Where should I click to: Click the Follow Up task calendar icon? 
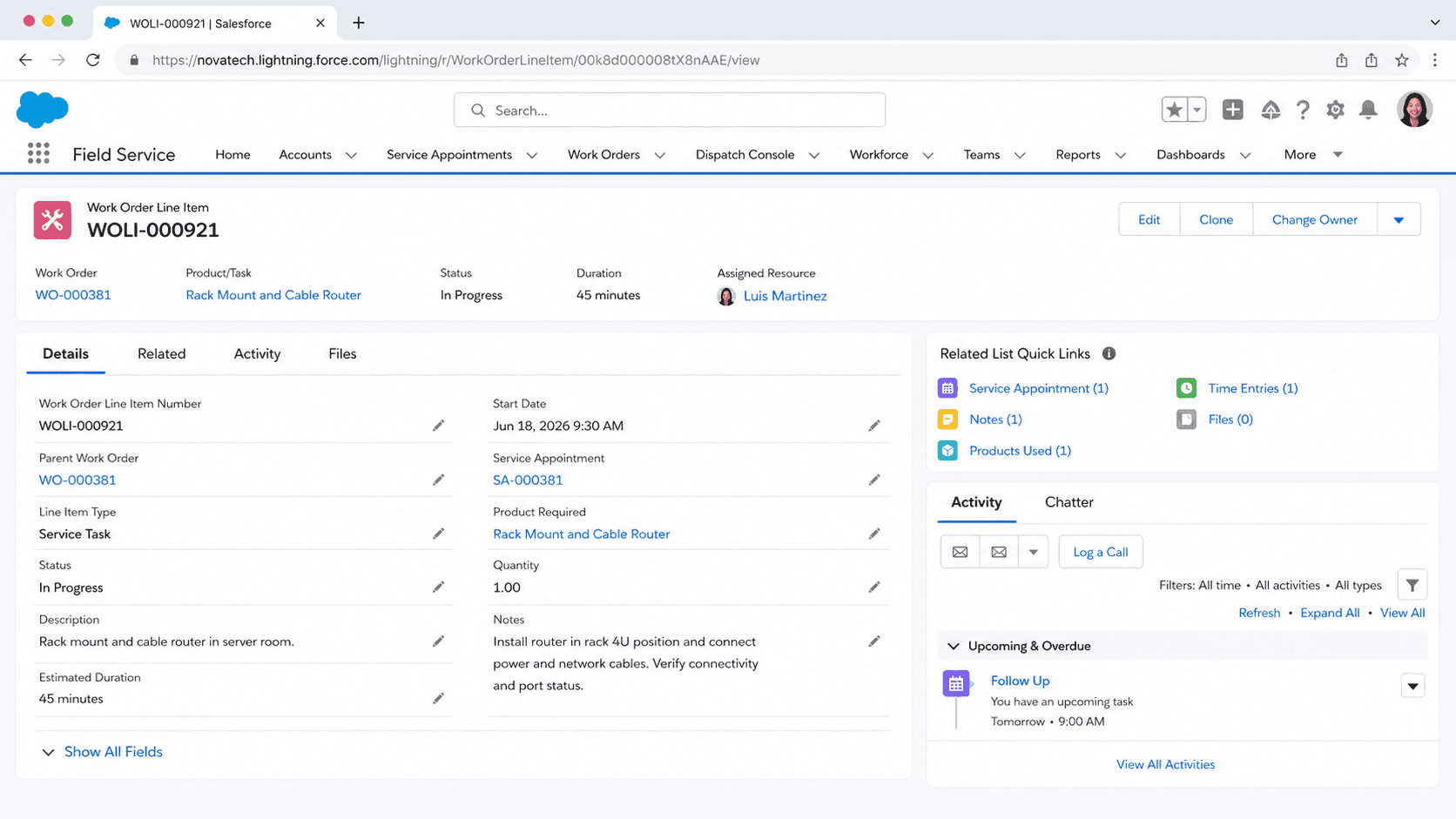[x=956, y=684]
